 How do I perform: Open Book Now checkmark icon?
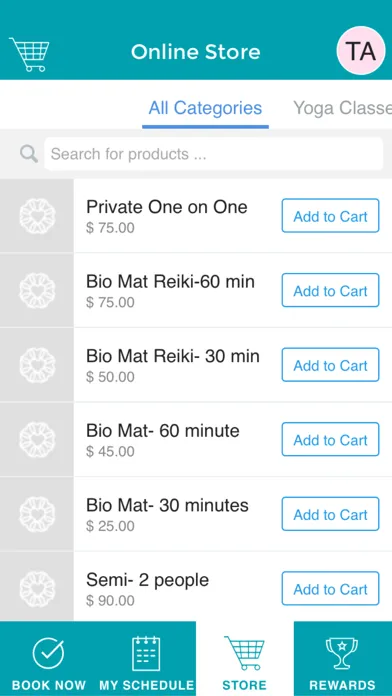point(48,653)
